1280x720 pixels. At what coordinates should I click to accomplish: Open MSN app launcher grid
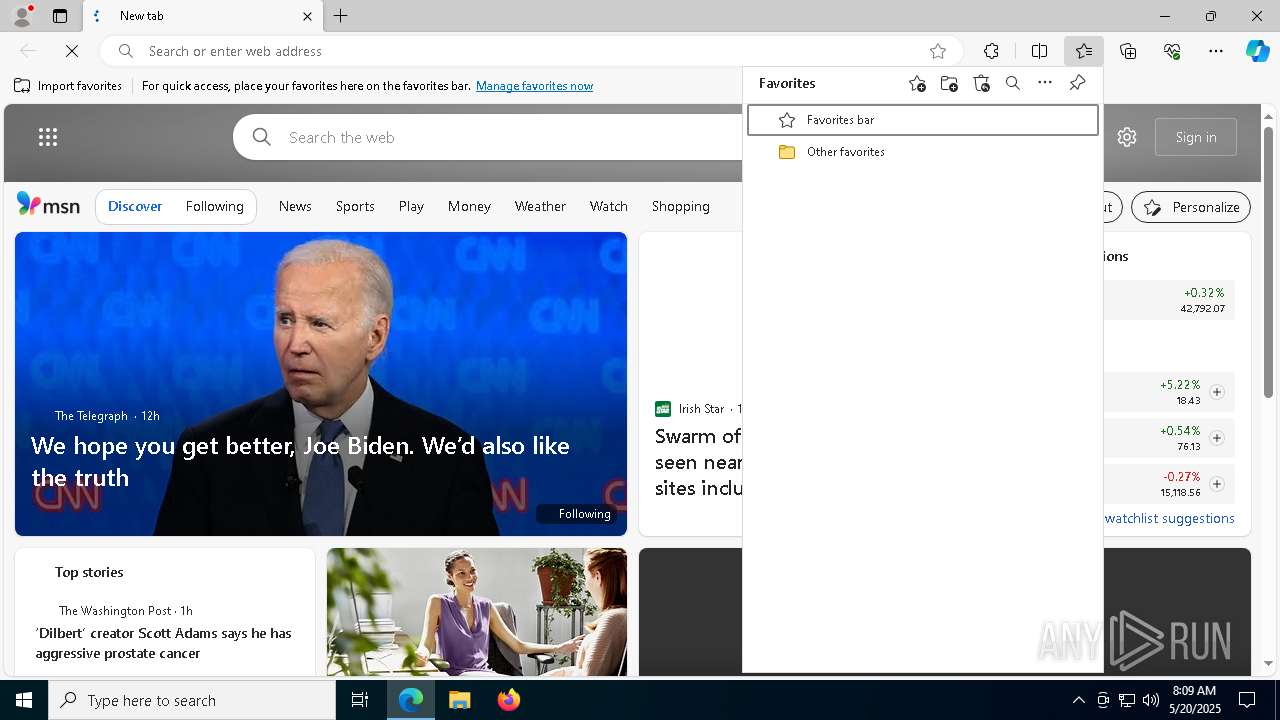48,137
